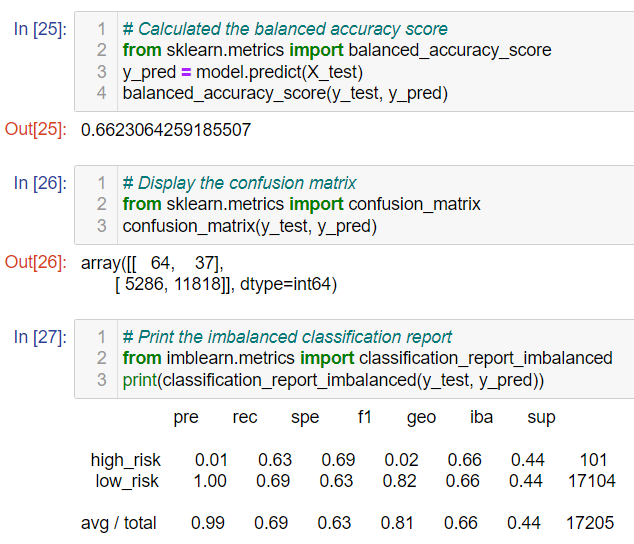Click the avg / total f1 value 0.81
The width and height of the screenshot is (634, 544).
point(397,523)
